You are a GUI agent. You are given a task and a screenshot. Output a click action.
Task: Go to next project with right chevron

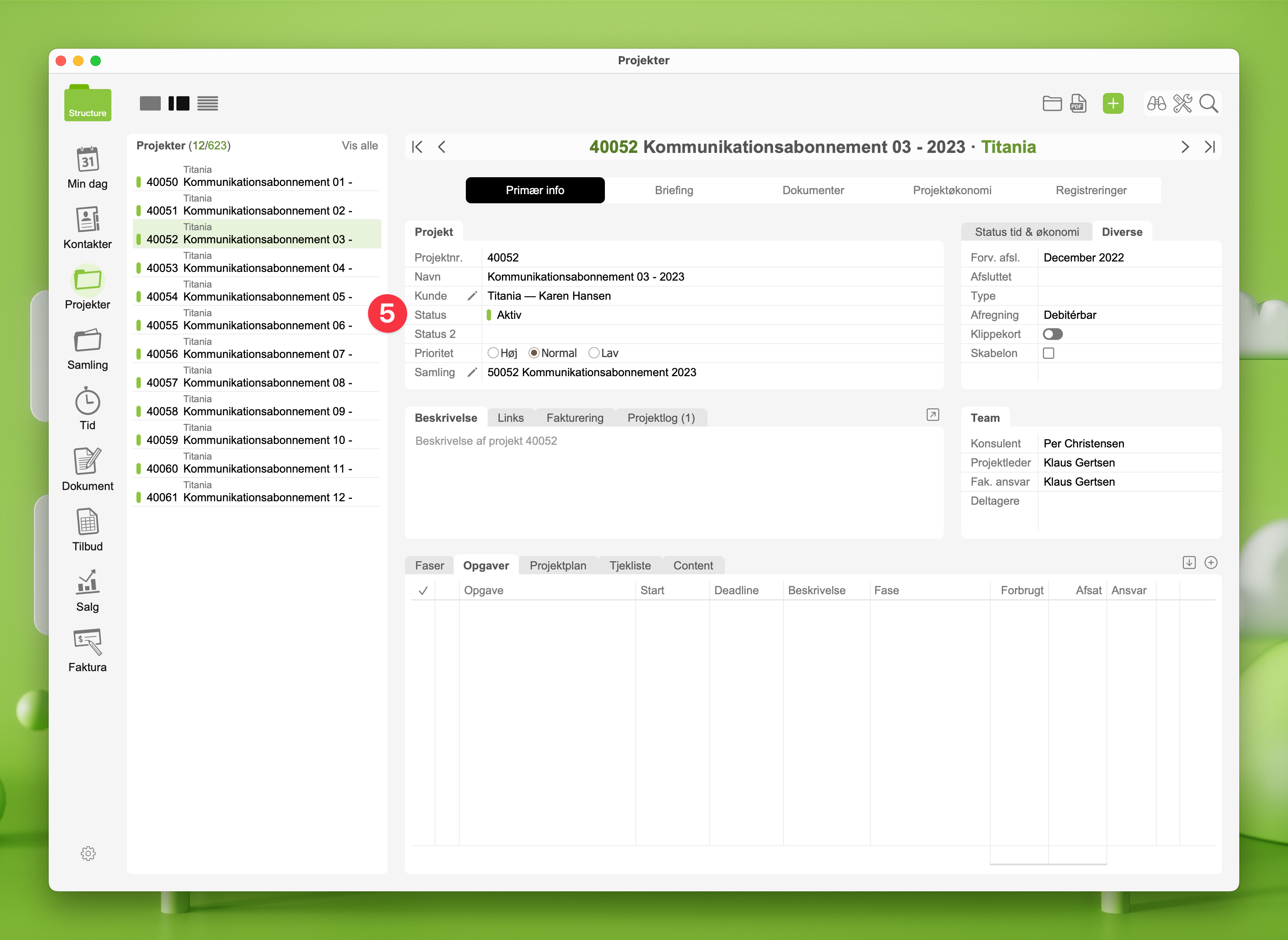pyautogui.click(x=1185, y=147)
